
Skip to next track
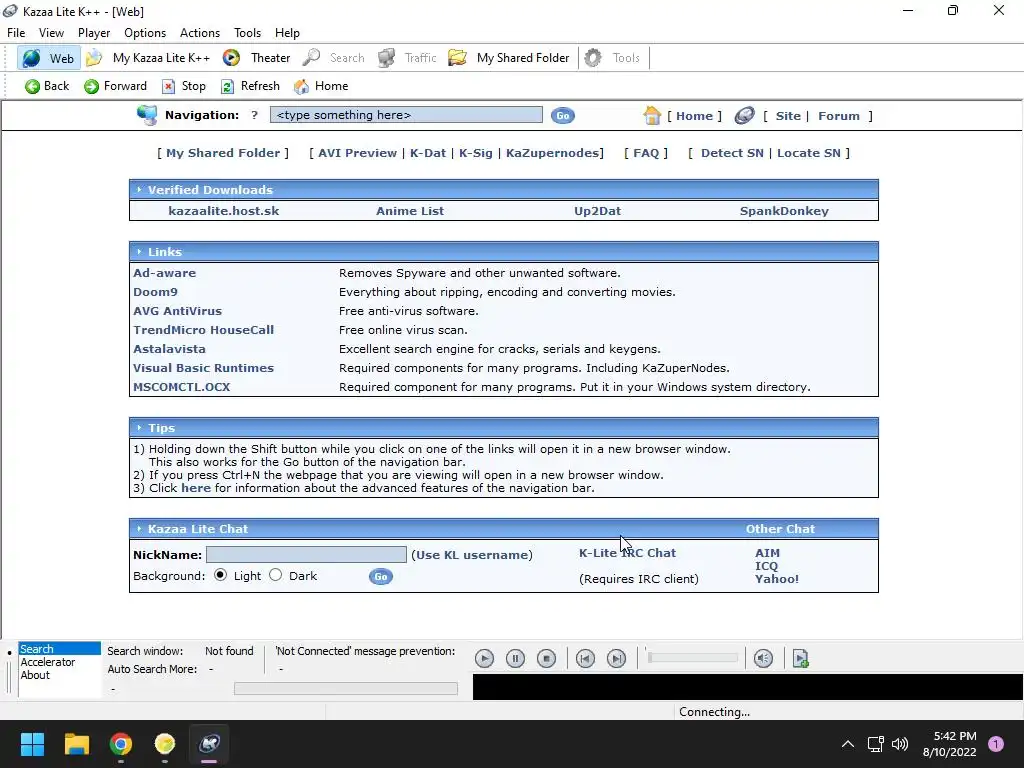[x=616, y=658]
